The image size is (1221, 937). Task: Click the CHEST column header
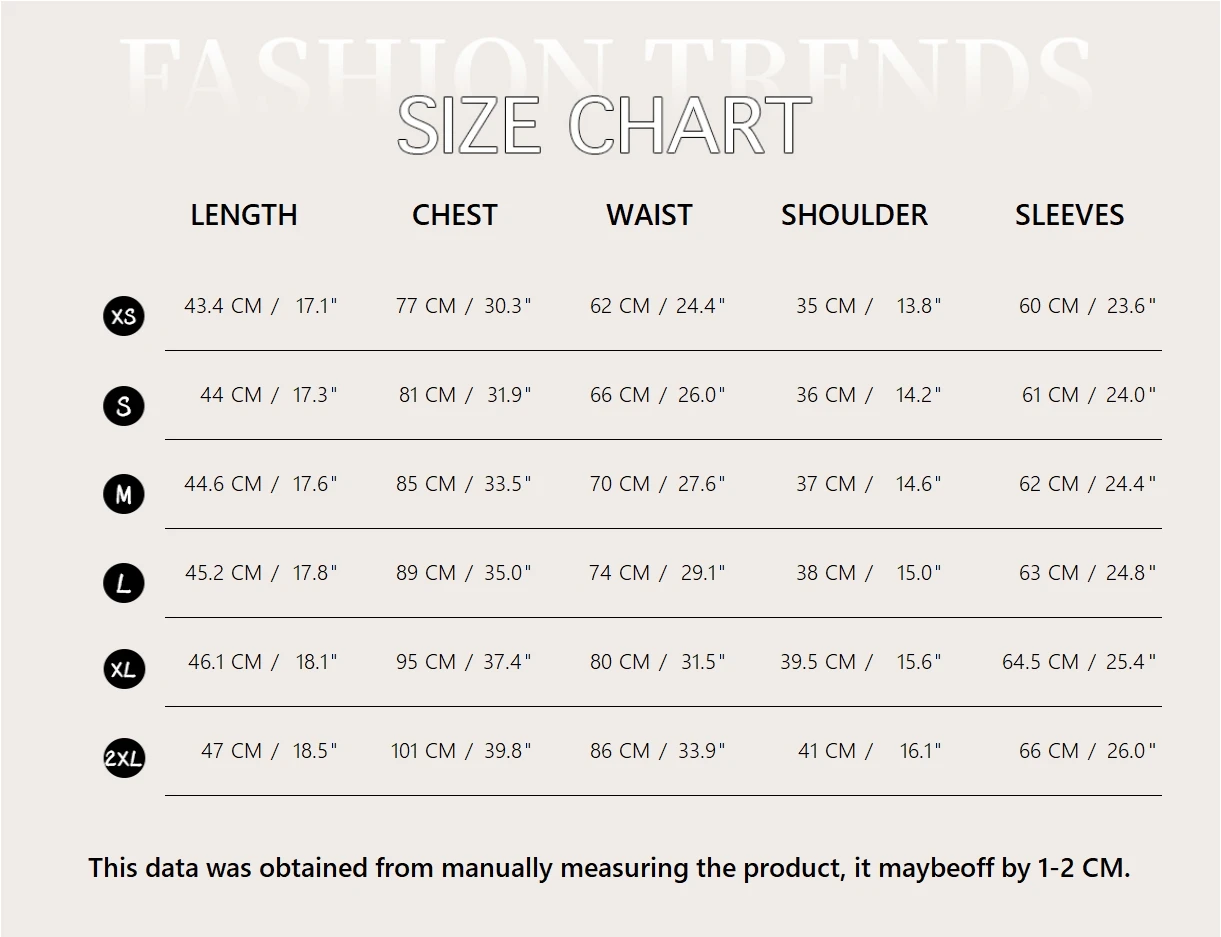[455, 215]
